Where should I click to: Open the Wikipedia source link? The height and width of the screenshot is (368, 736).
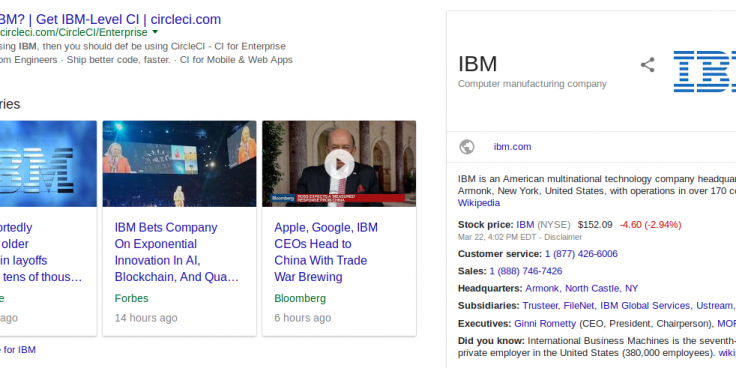pos(479,203)
